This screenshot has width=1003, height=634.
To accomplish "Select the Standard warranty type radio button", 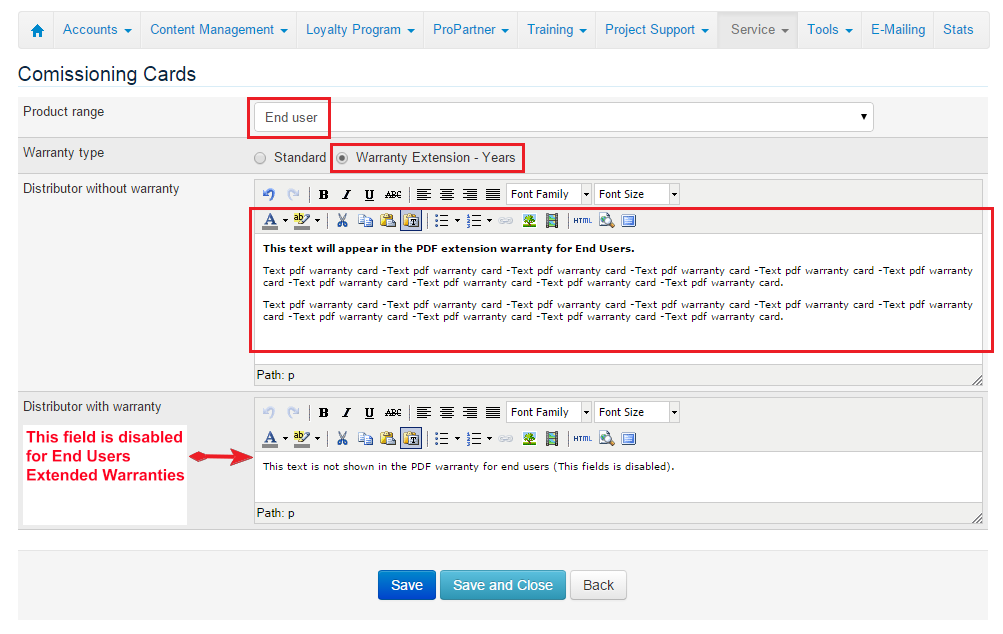I will (x=260, y=158).
